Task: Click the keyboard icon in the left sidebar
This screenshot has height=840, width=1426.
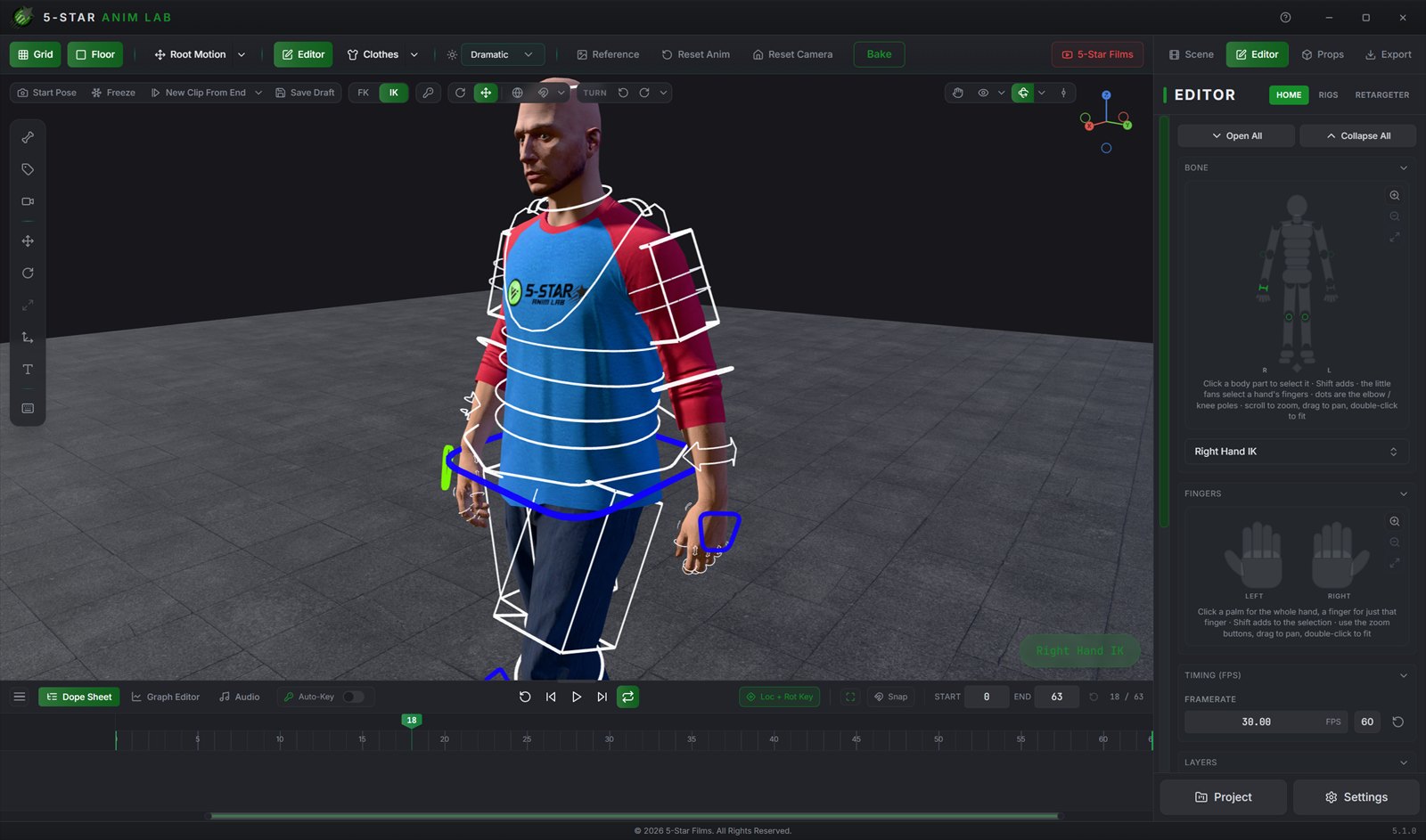Action: 28,408
